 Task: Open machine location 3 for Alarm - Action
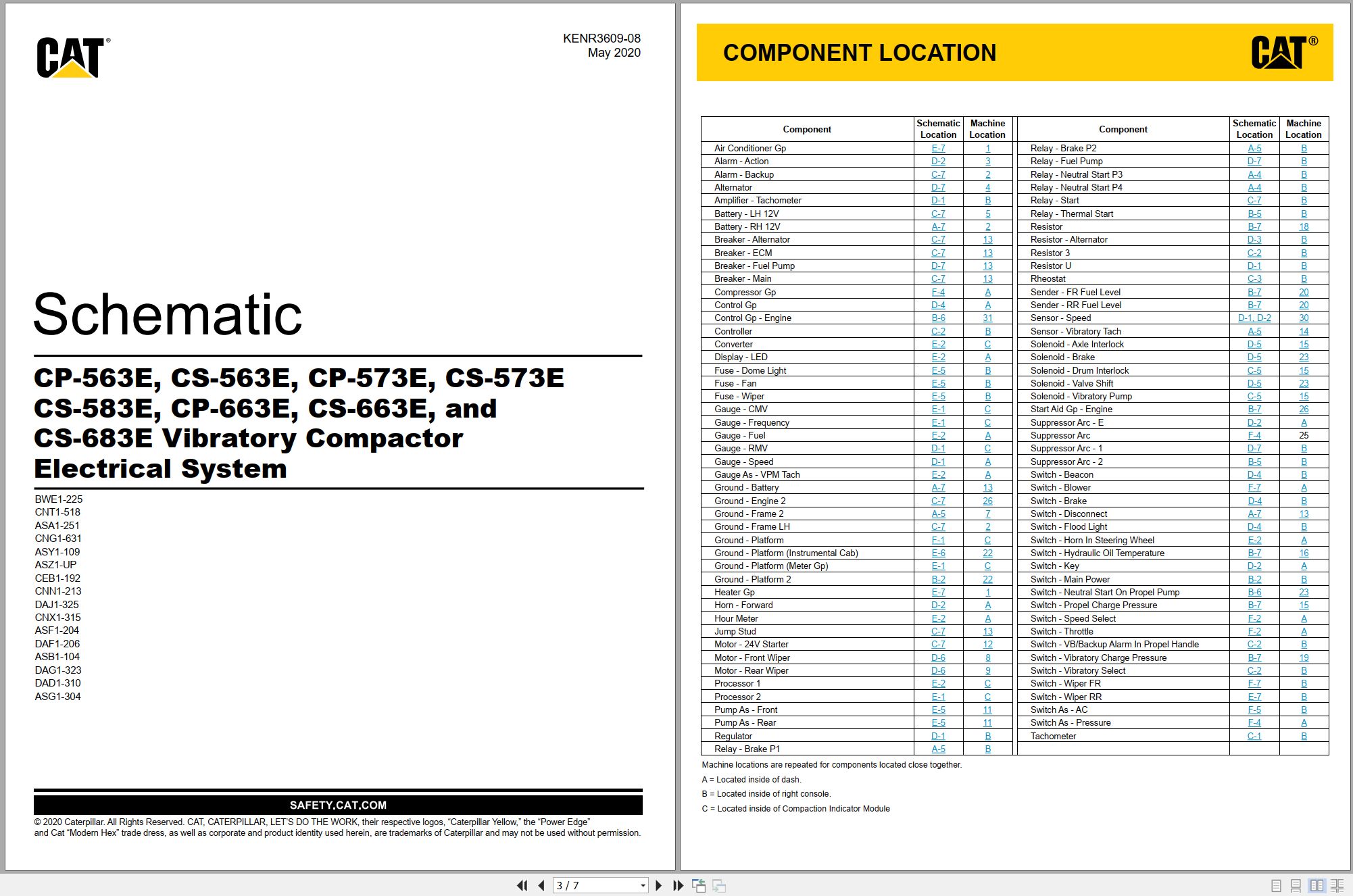[x=987, y=161]
